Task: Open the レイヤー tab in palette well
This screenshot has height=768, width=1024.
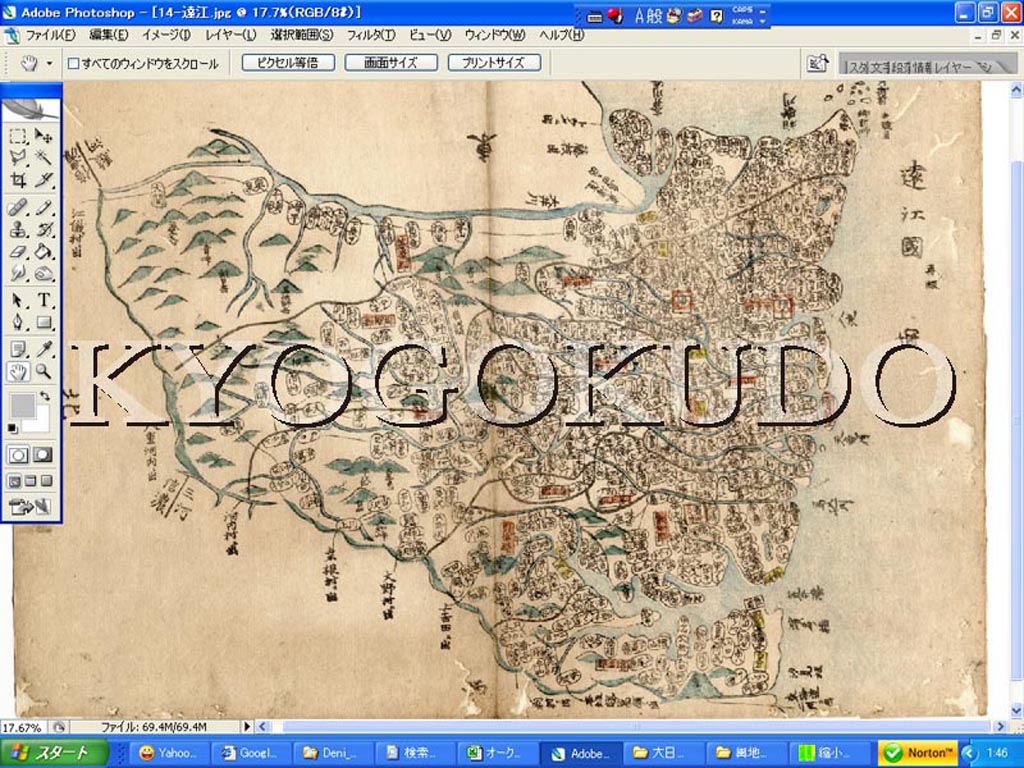Action: pos(954,67)
